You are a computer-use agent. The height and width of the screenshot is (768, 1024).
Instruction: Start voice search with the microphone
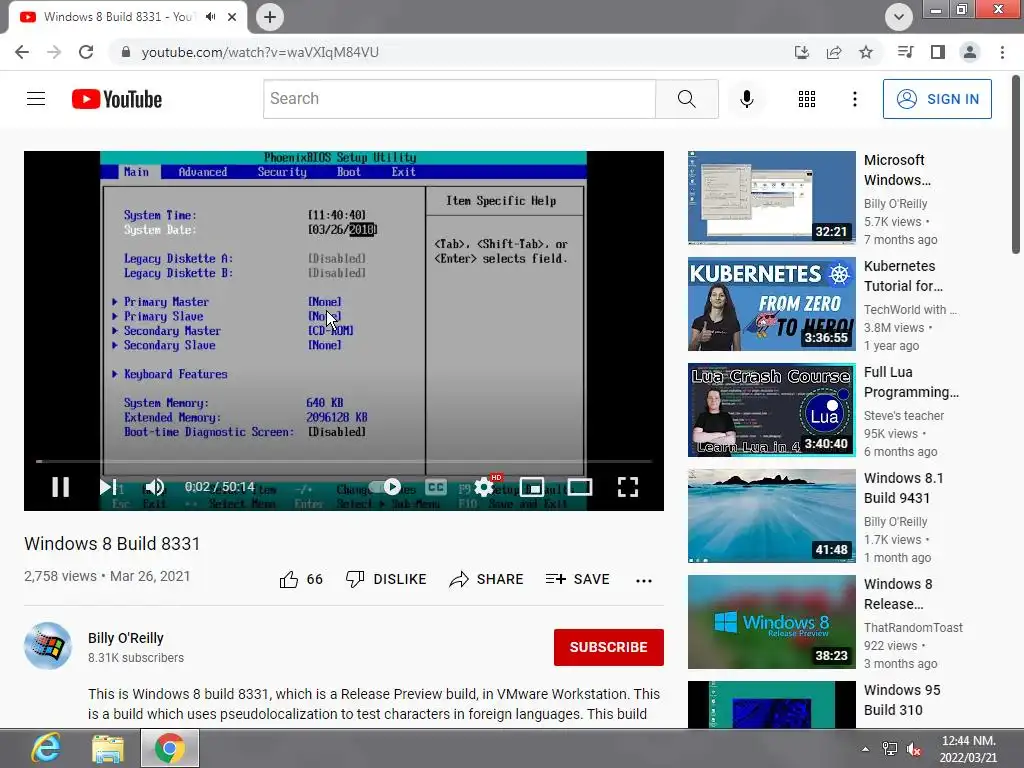(746, 99)
